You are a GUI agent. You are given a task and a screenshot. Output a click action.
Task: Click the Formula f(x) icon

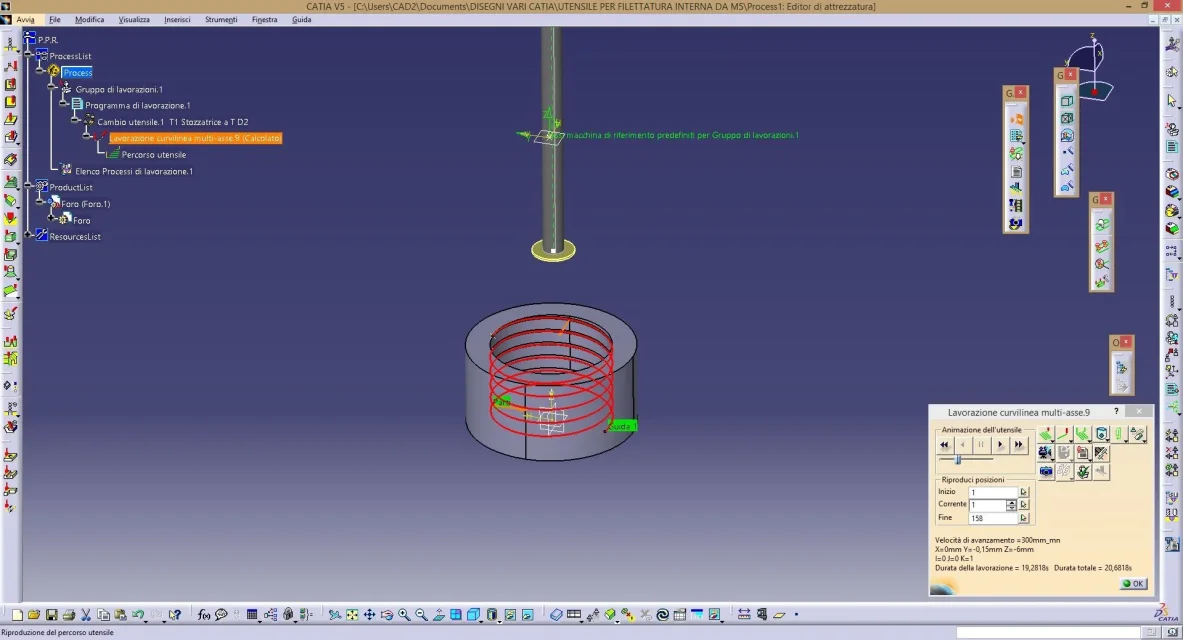click(x=203, y=615)
